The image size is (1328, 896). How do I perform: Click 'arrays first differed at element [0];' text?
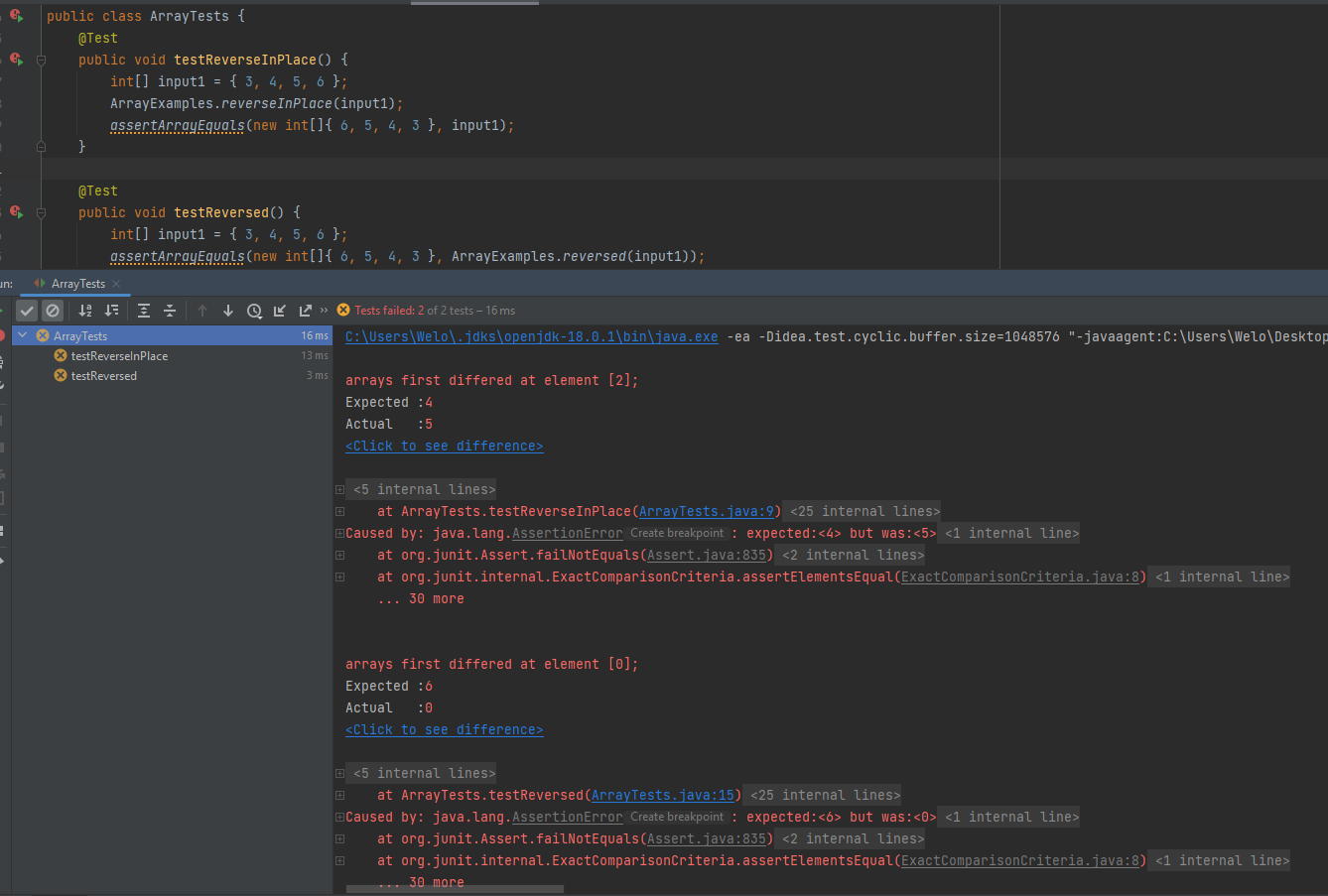(491, 664)
